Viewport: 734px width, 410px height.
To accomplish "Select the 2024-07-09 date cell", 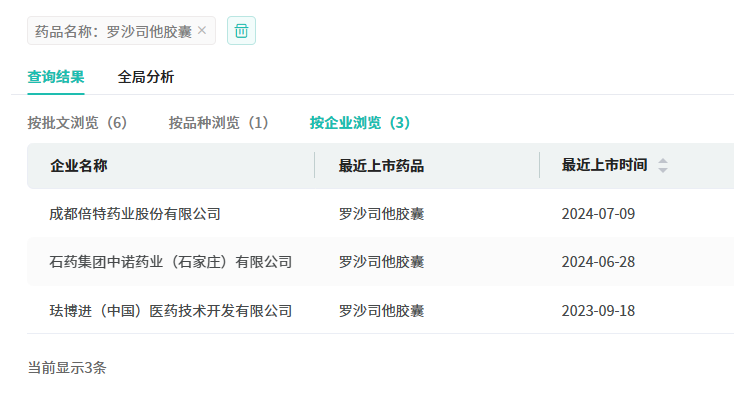I will [x=598, y=214].
